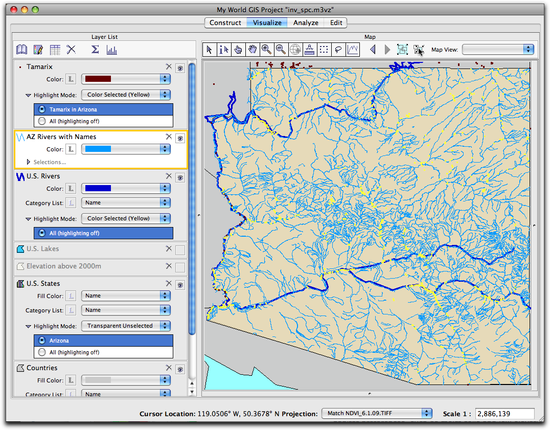
Task: Select the rectangular selection tool
Action: pyautogui.click(x=324, y=49)
